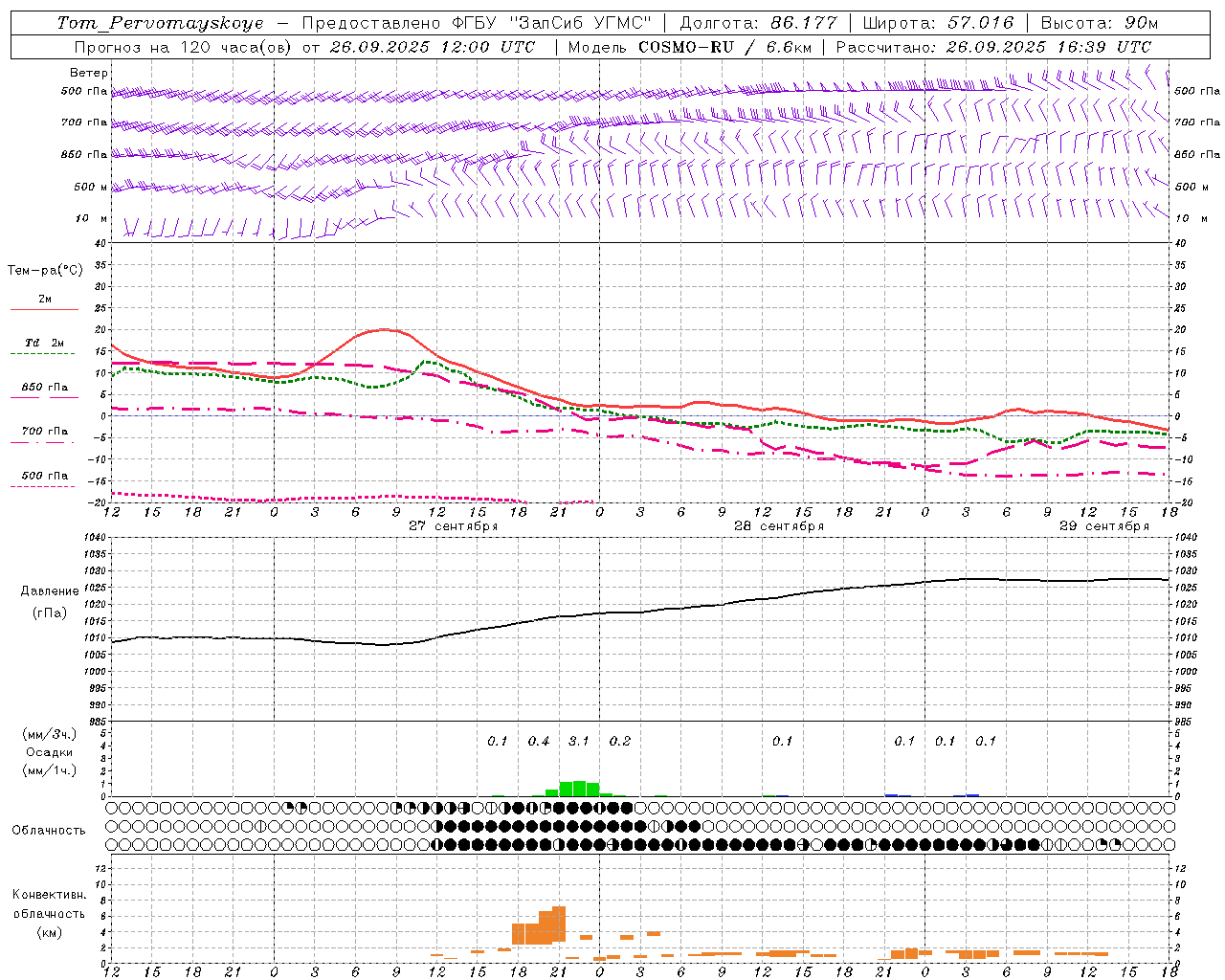Click the 28 сентября date label
1225x980 pixels.
(779, 526)
